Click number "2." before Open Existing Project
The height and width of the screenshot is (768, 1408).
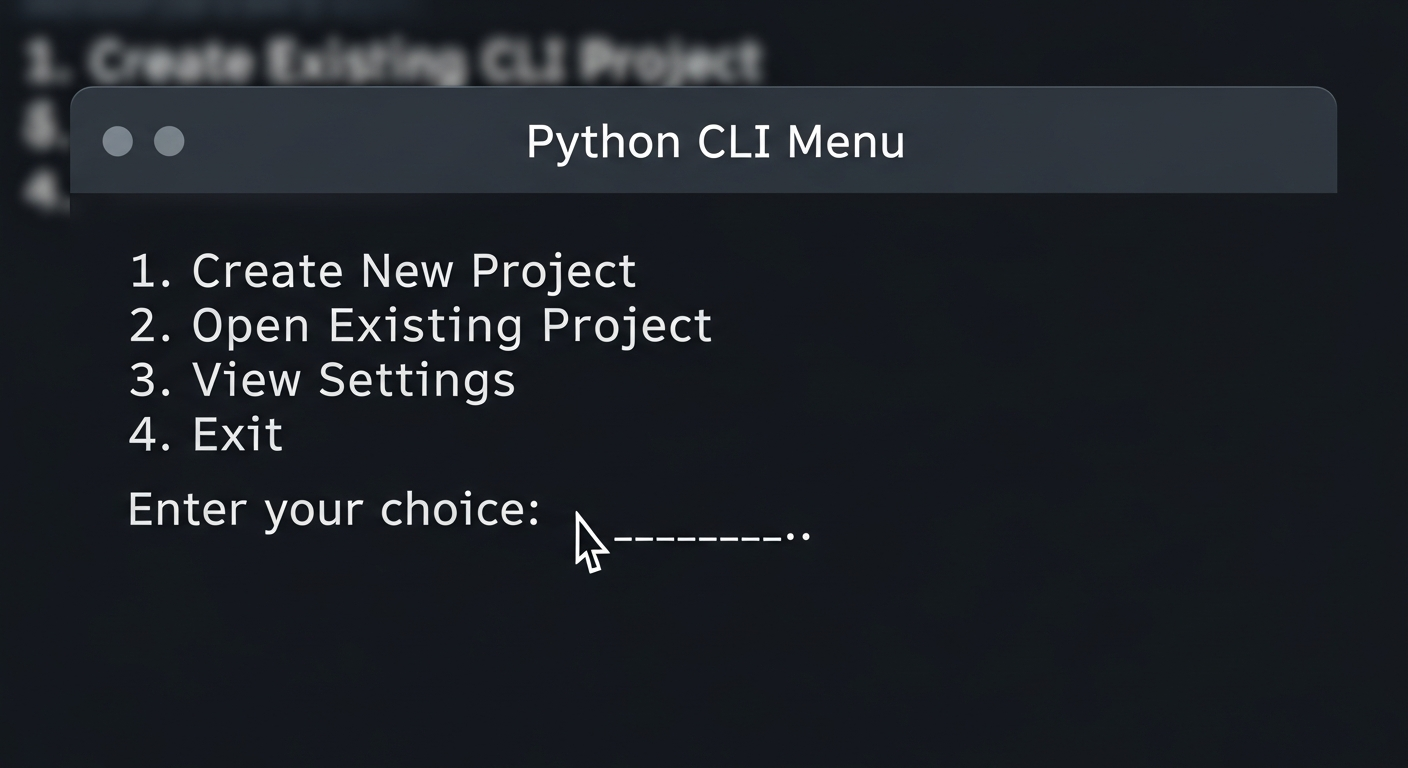click(152, 326)
